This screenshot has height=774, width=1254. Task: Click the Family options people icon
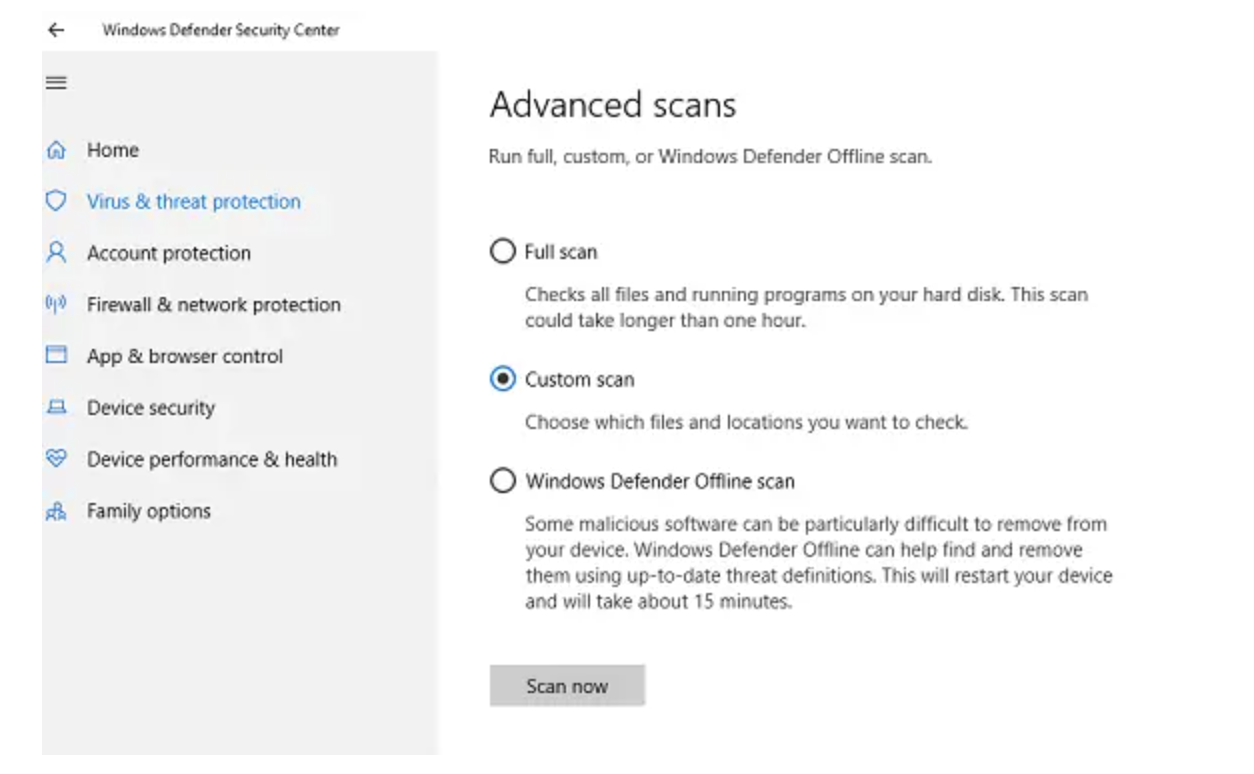(x=56, y=511)
